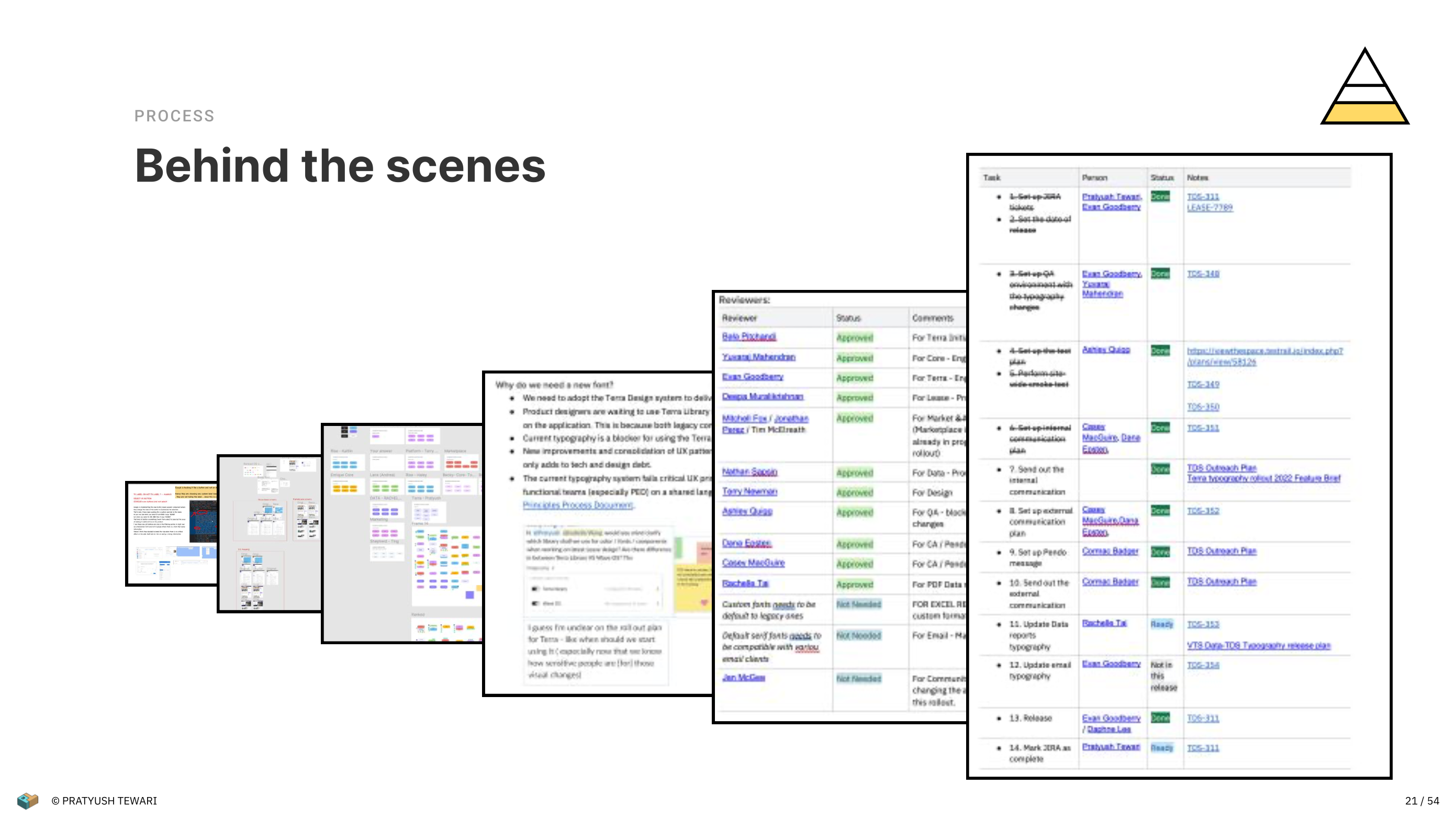This screenshot has width=1456, height=819.
Task: Click the "Why do we need a new font?" heading
Action: click(554, 385)
